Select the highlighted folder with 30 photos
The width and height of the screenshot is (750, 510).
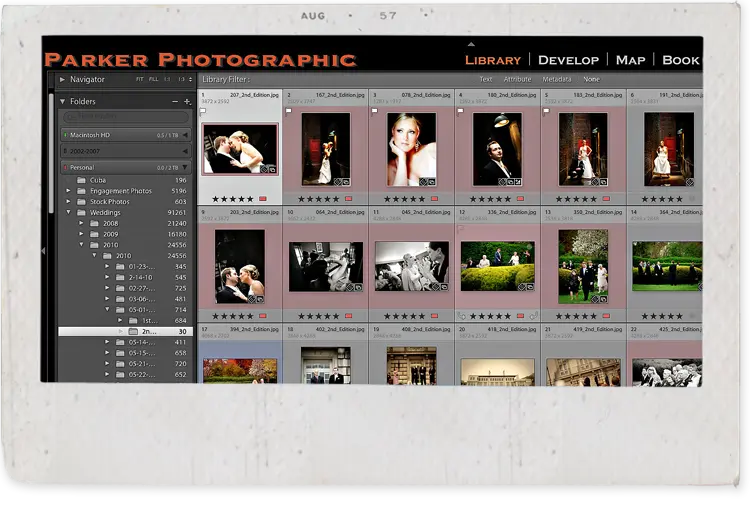pyautogui.click(x=125, y=332)
